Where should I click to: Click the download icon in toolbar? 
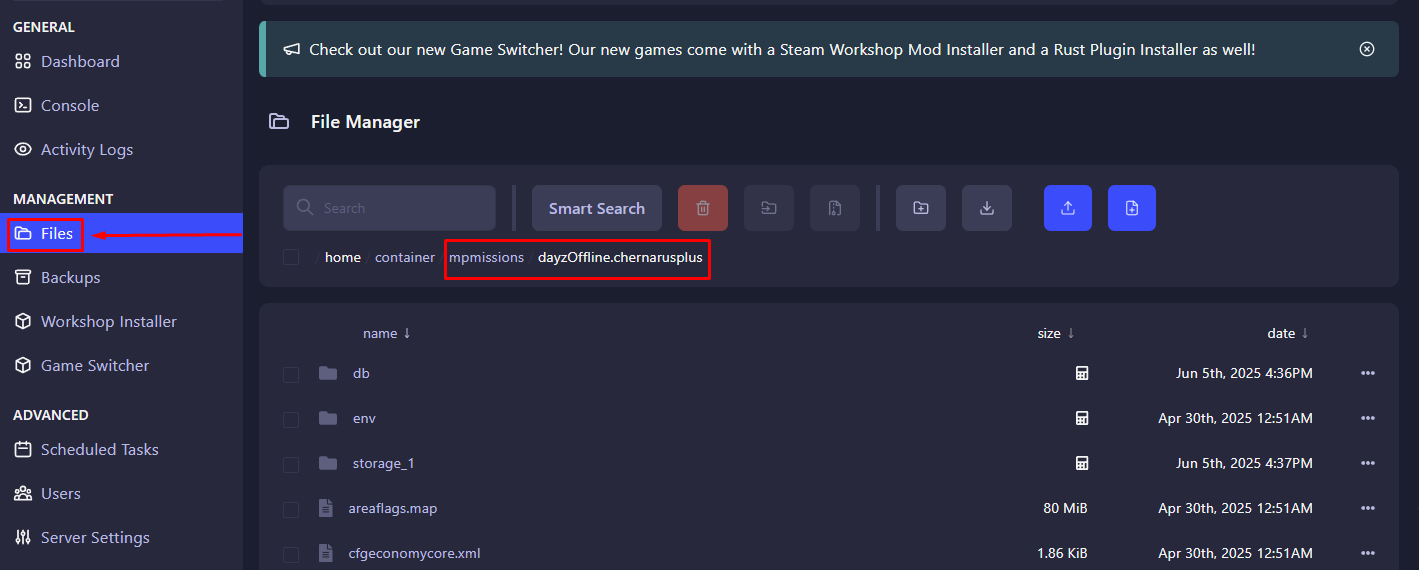pos(987,208)
